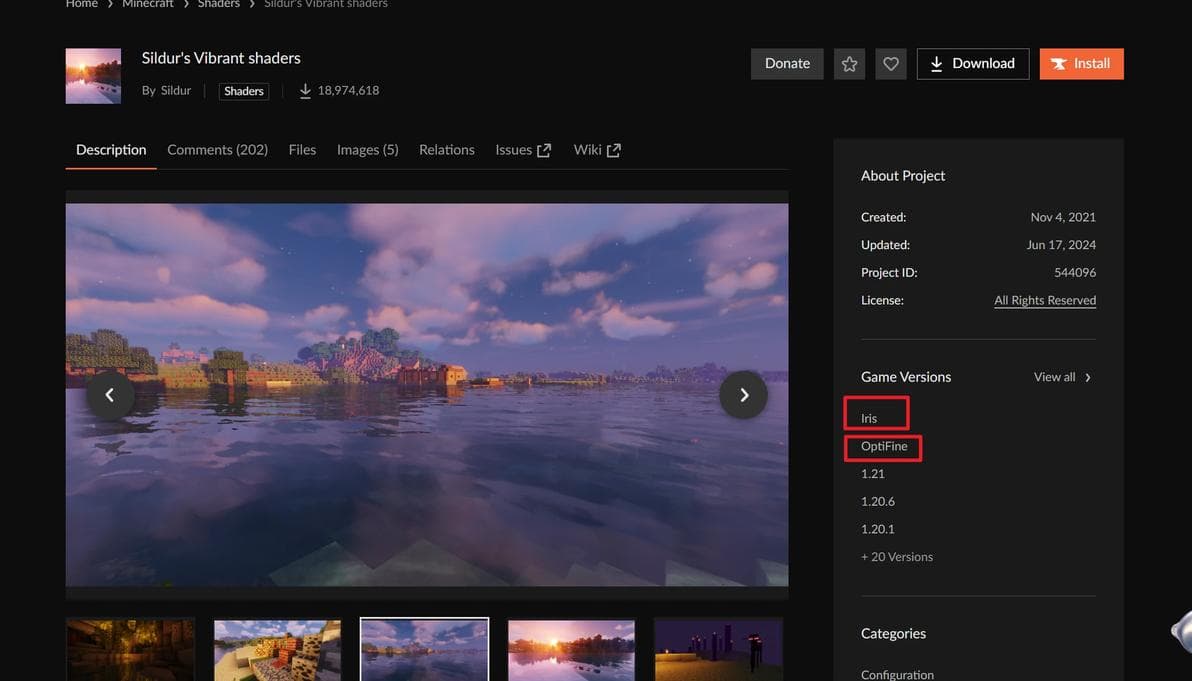Select the sunset over water thumbnail
This screenshot has width=1192, height=681.
(x=571, y=650)
